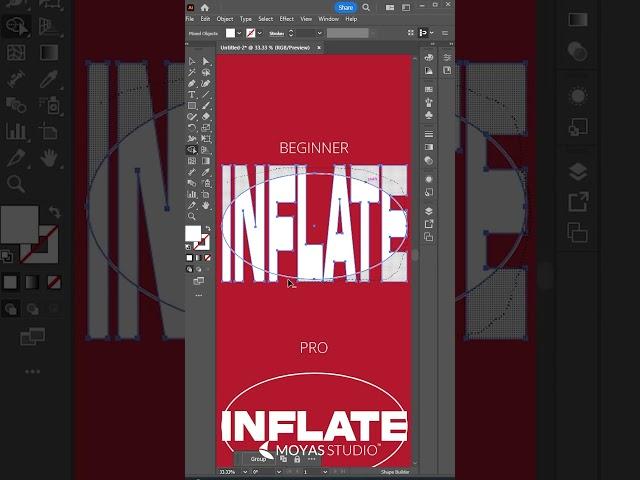Open the Type menu
This screenshot has height=480, width=640.
click(246, 19)
